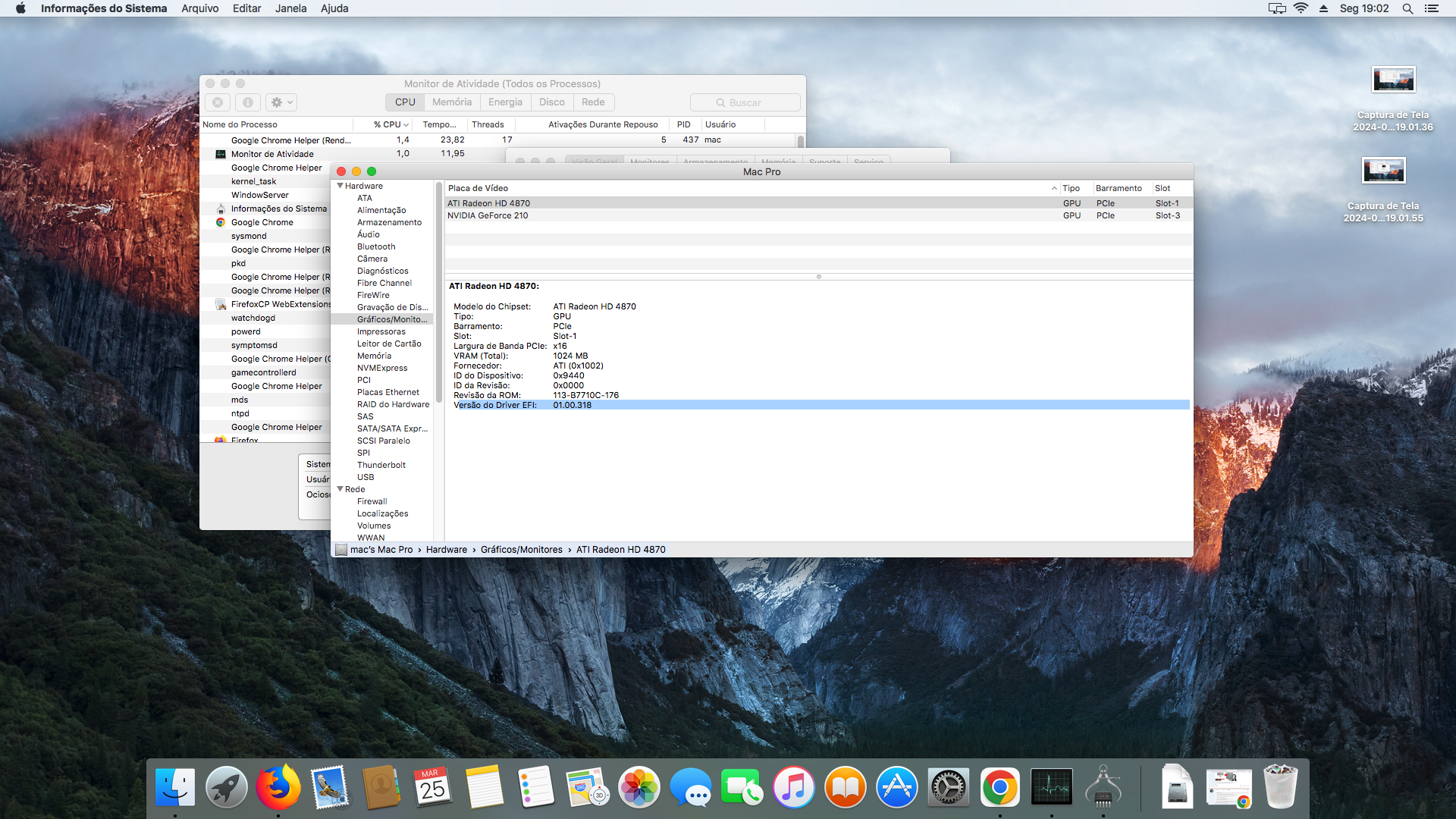Open the App Store dock icon
1456x819 pixels.
coord(896,788)
